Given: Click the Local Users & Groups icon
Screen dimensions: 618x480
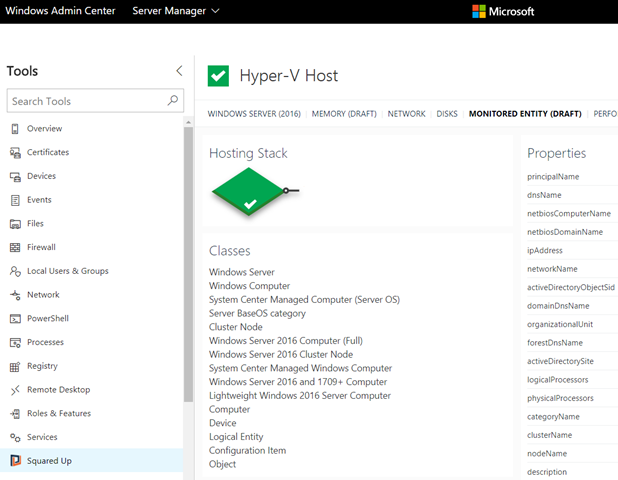Looking at the screenshot, I should pos(15,271).
